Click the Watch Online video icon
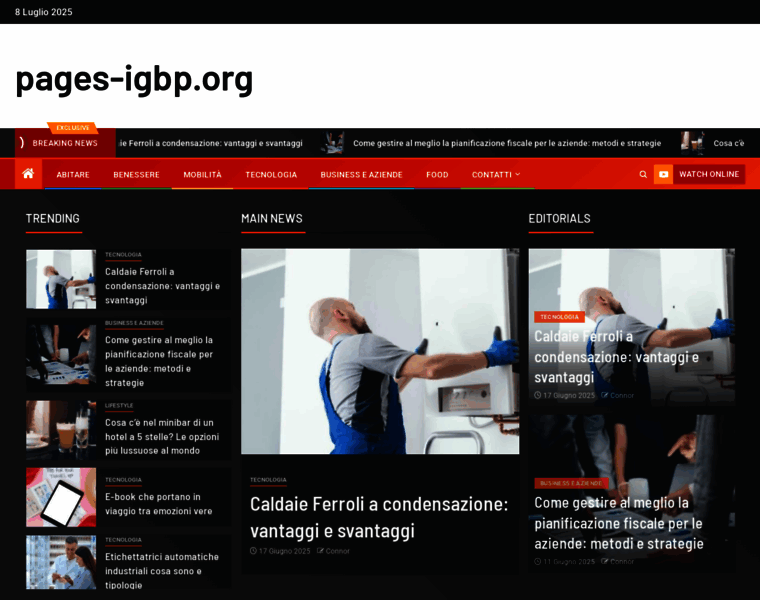Image resolution: width=760 pixels, height=600 pixels. tap(663, 174)
